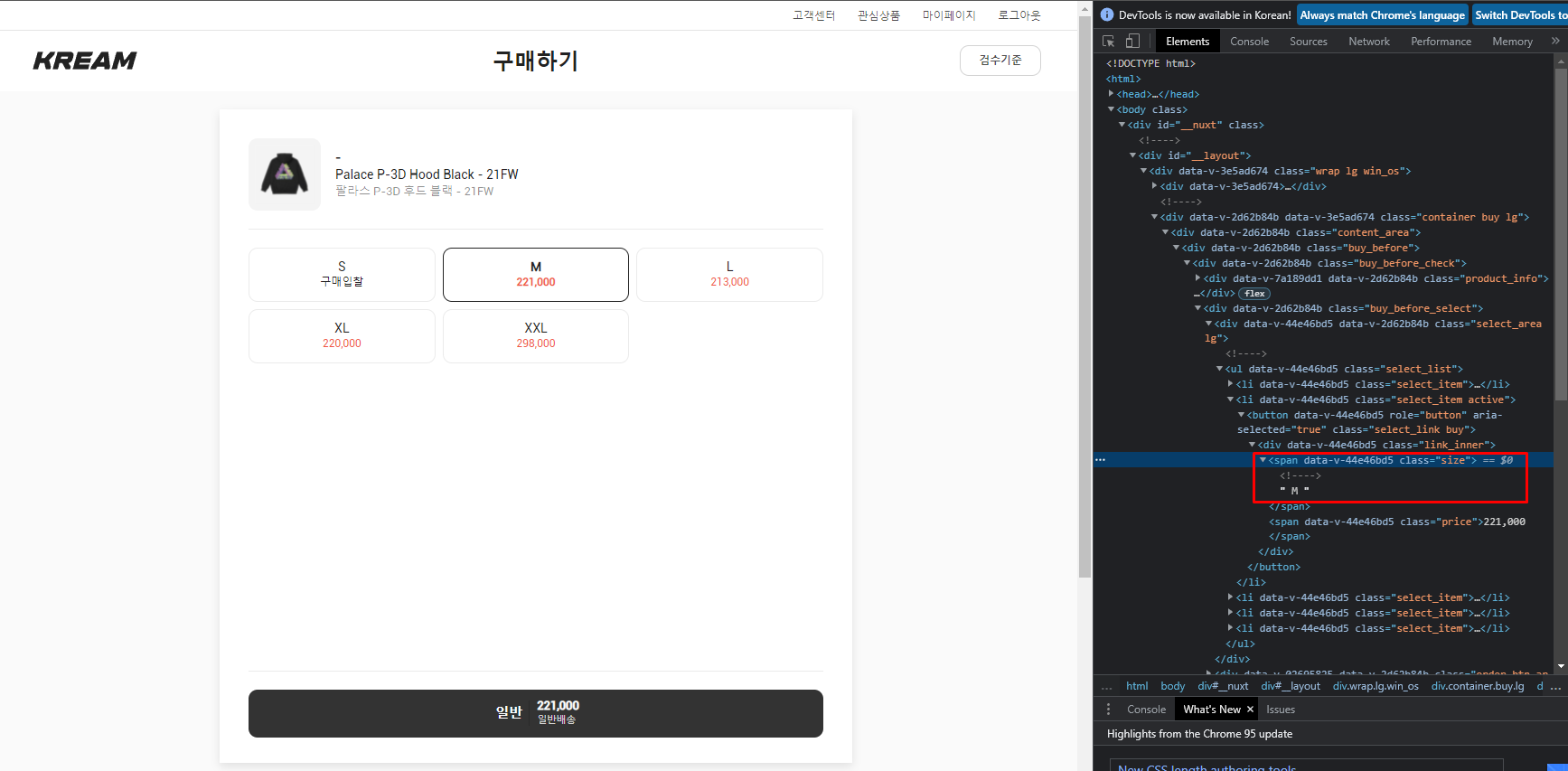Open the 관심상품 link
This screenshot has width=1568, height=771.
pyautogui.click(x=879, y=15)
